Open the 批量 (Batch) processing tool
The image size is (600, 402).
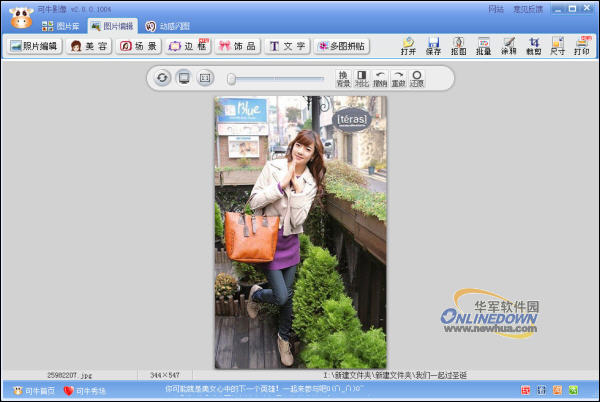[x=483, y=46]
